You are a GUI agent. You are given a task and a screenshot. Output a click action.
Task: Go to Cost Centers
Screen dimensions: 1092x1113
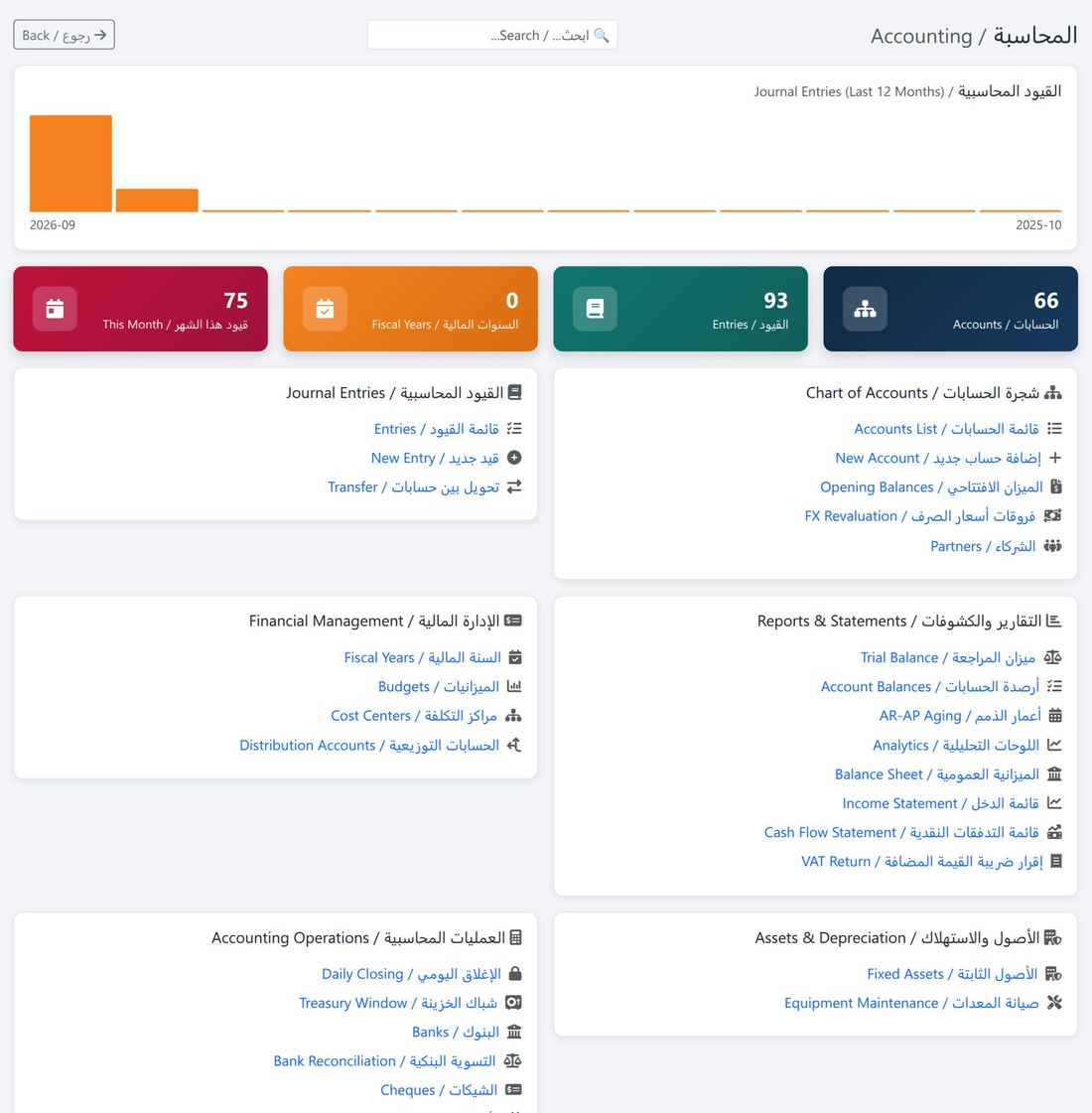tap(414, 716)
